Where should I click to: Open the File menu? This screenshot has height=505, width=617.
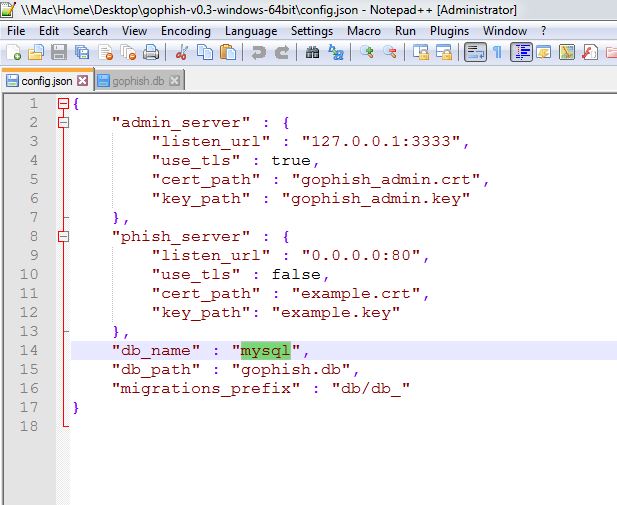click(16, 31)
